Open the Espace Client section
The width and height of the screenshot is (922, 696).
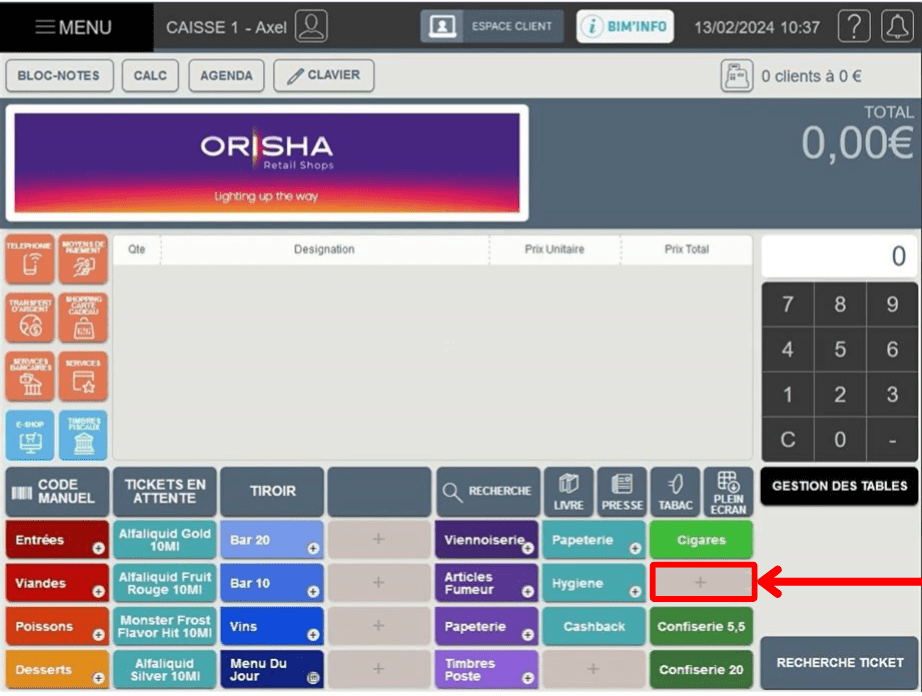[492, 26]
